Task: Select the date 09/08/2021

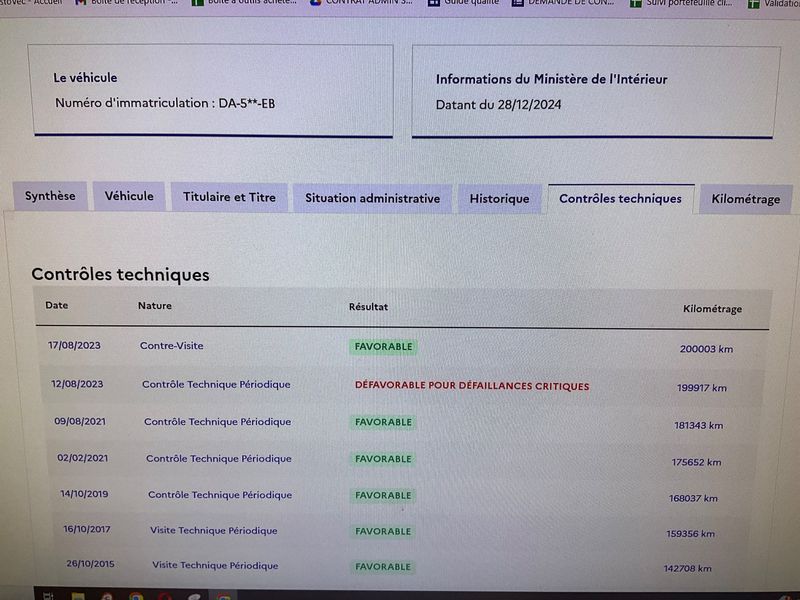Action: tap(80, 421)
